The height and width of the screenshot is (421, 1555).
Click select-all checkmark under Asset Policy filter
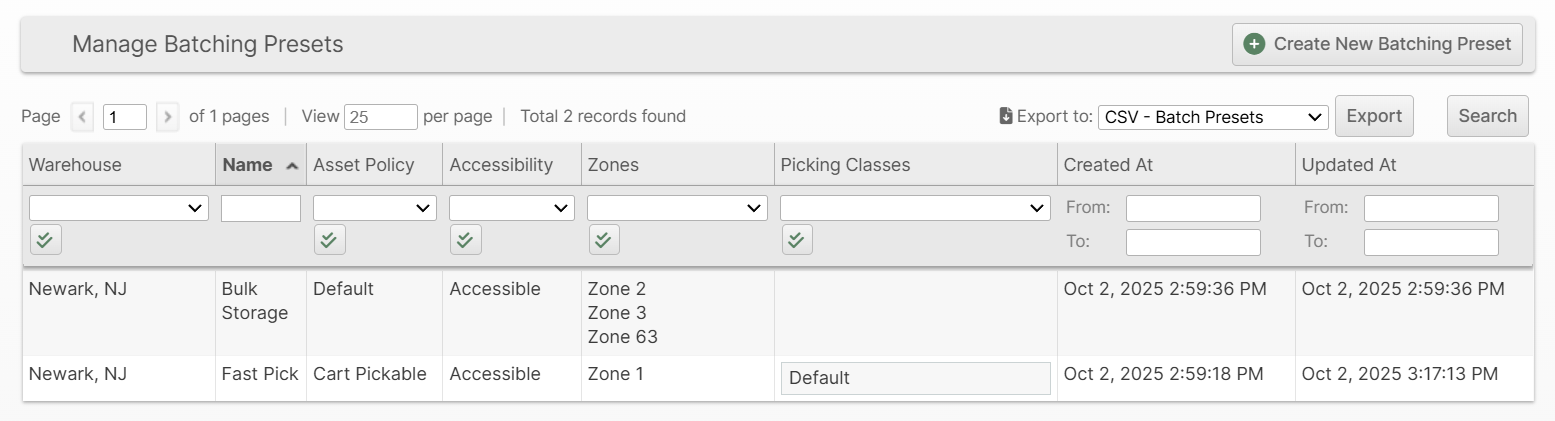[329, 240]
